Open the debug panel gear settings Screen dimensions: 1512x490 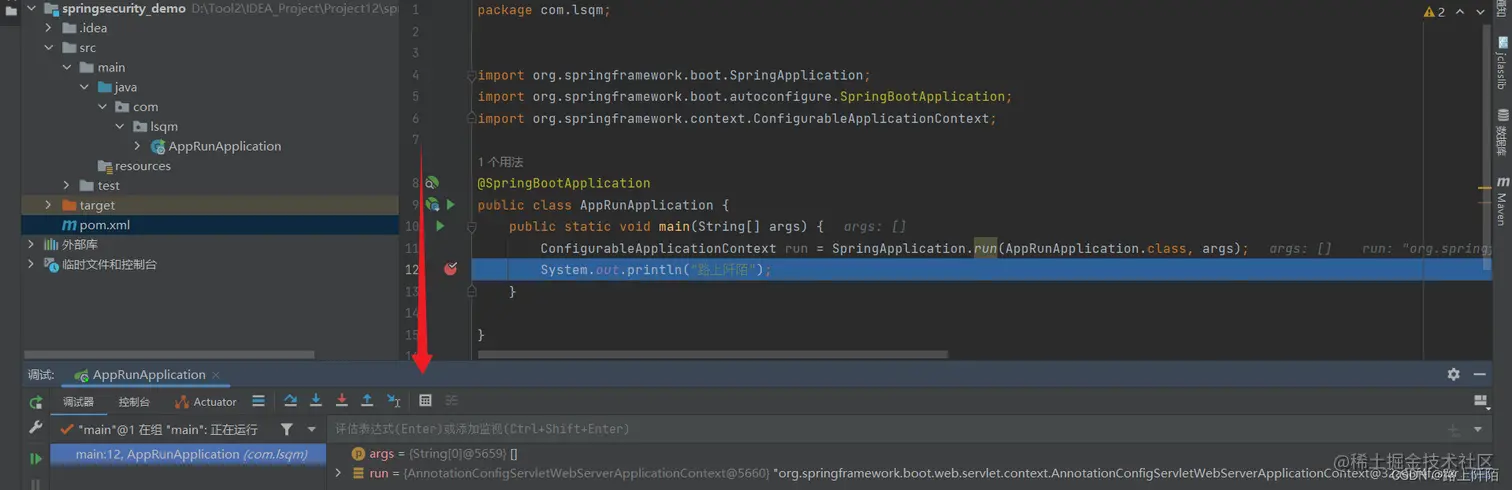point(1453,374)
